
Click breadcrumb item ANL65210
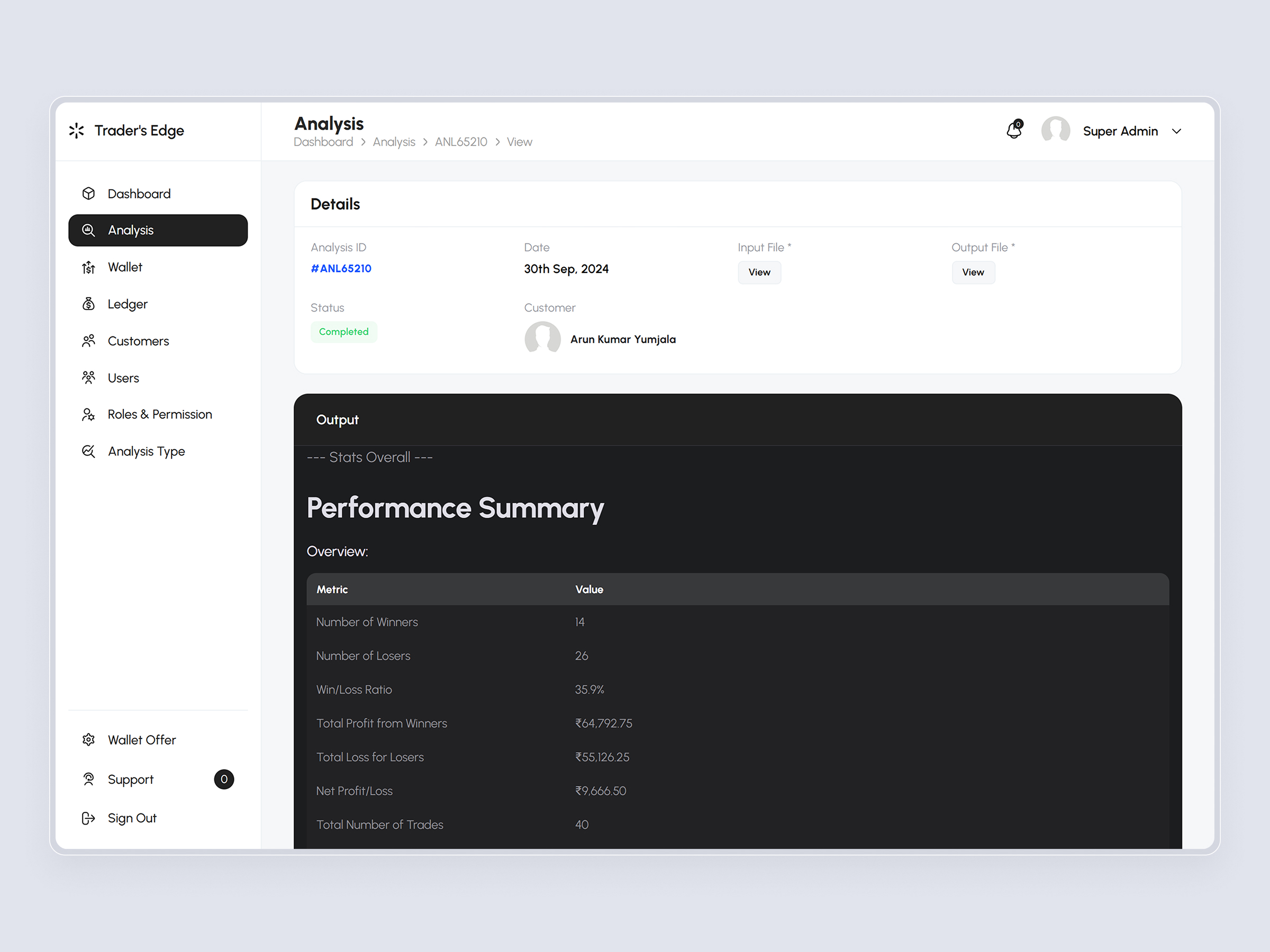pyautogui.click(x=461, y=142)
